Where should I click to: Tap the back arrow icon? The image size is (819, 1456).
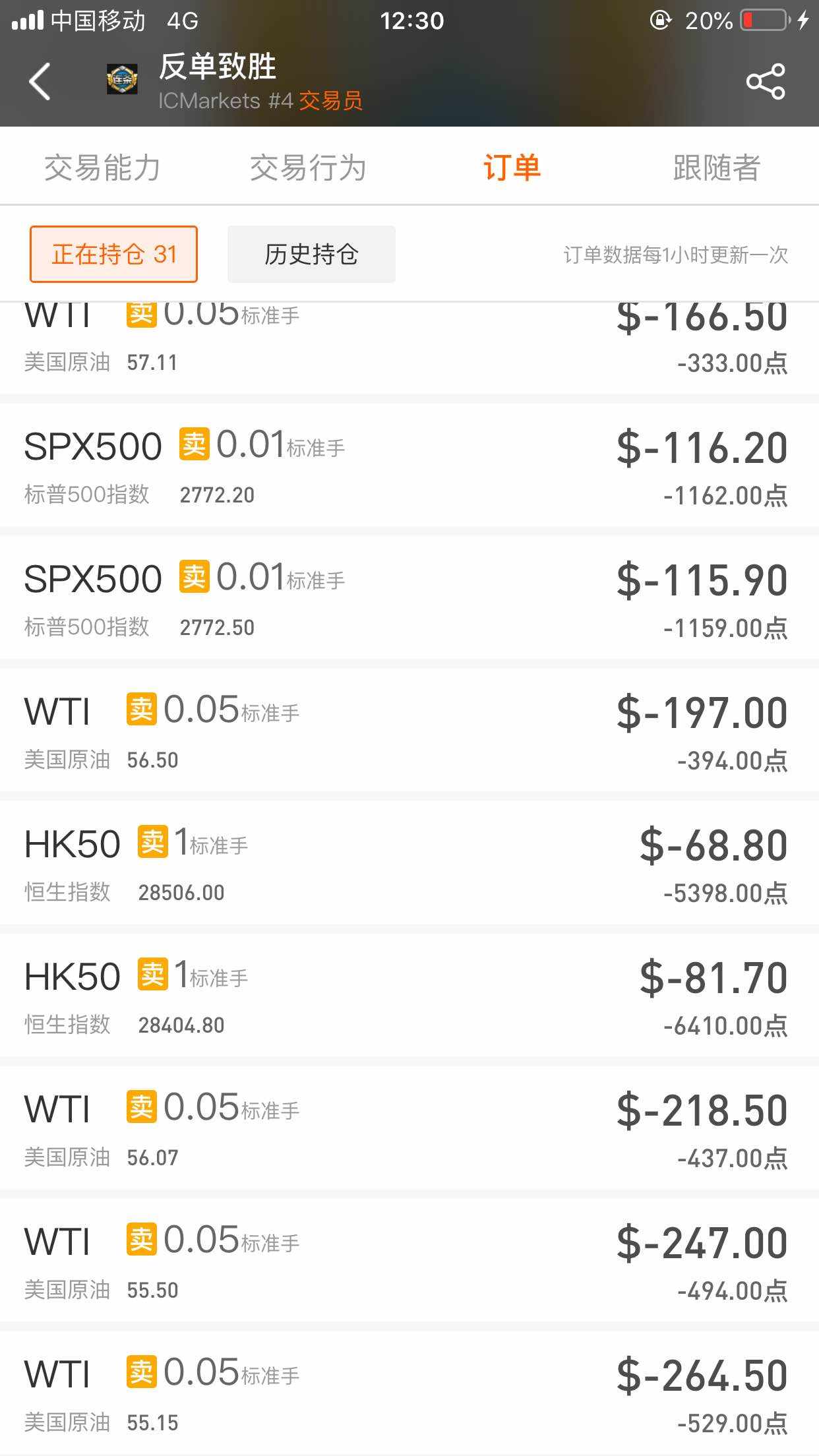pos(40,81)
